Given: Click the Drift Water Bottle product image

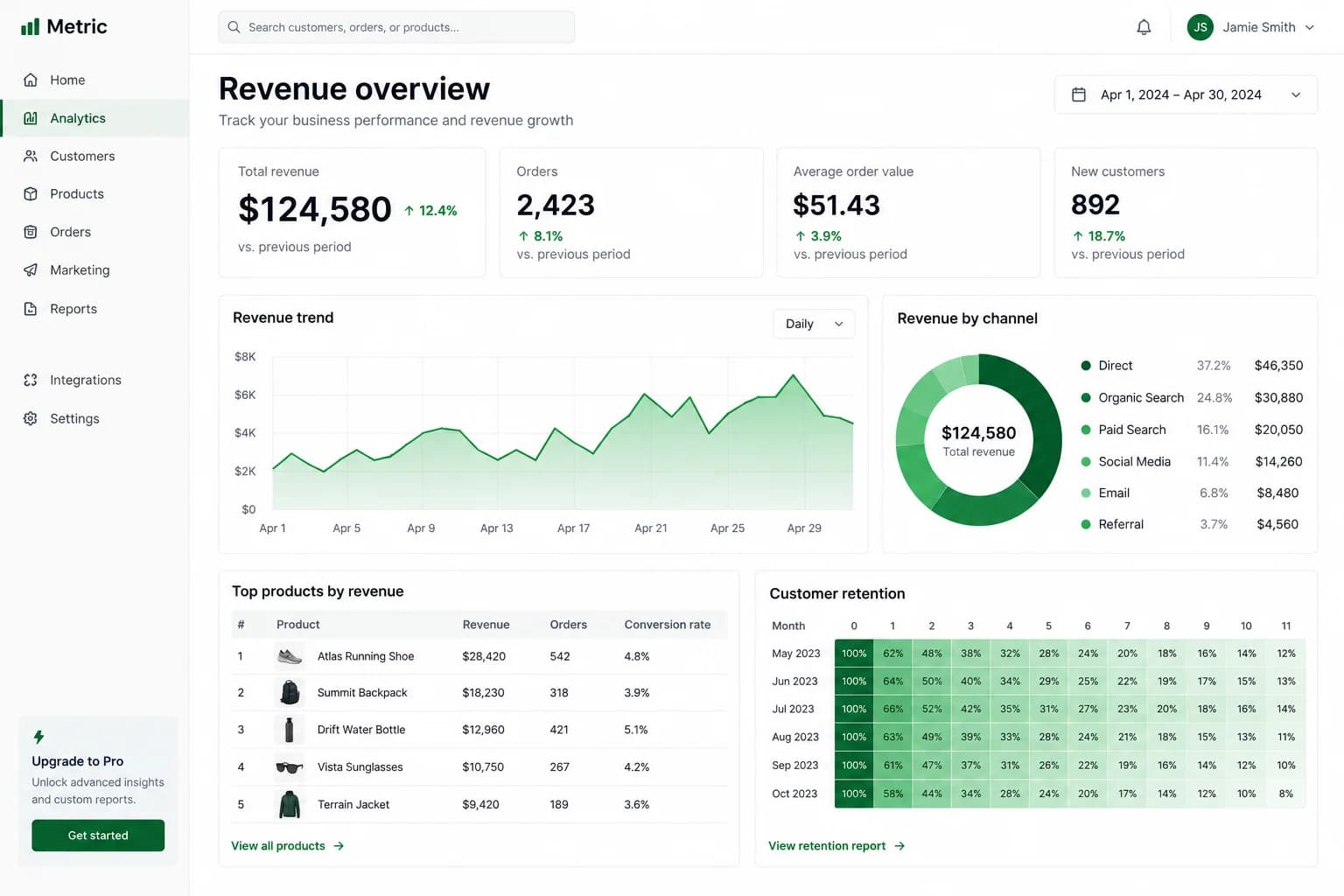Looking at the screenshot, I should pyautogui.click(x=290, y=729).
